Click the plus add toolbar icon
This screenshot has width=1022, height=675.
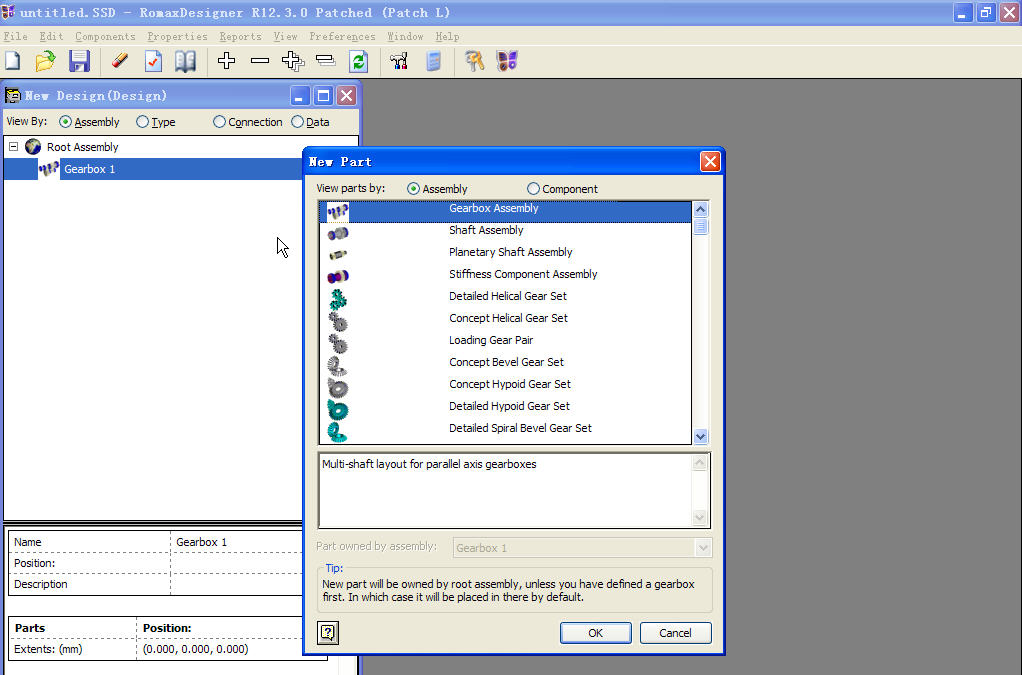point(226,61)
